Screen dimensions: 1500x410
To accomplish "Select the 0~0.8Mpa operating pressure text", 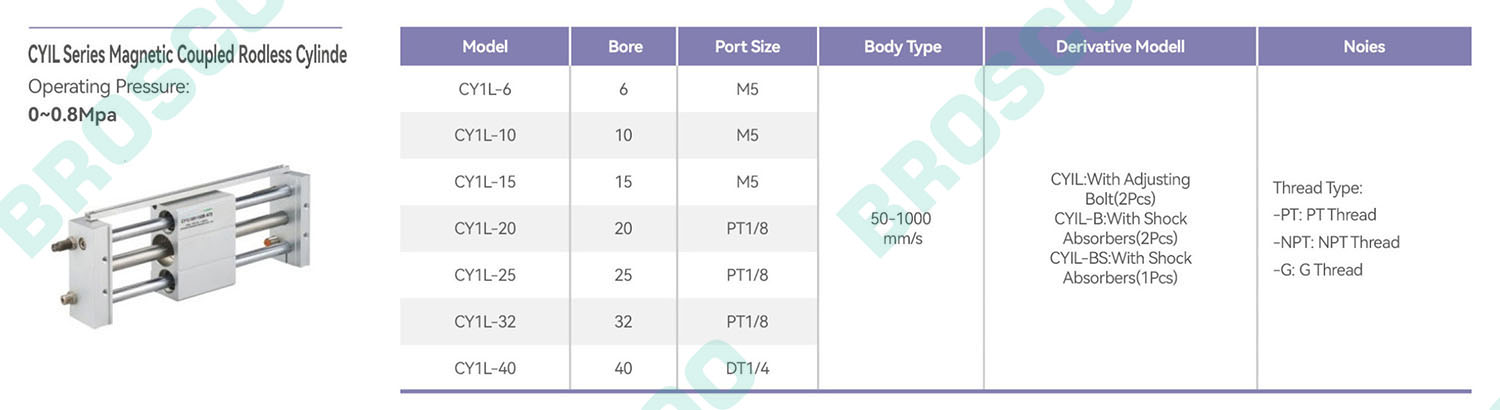I will click(x=72, y=114).
